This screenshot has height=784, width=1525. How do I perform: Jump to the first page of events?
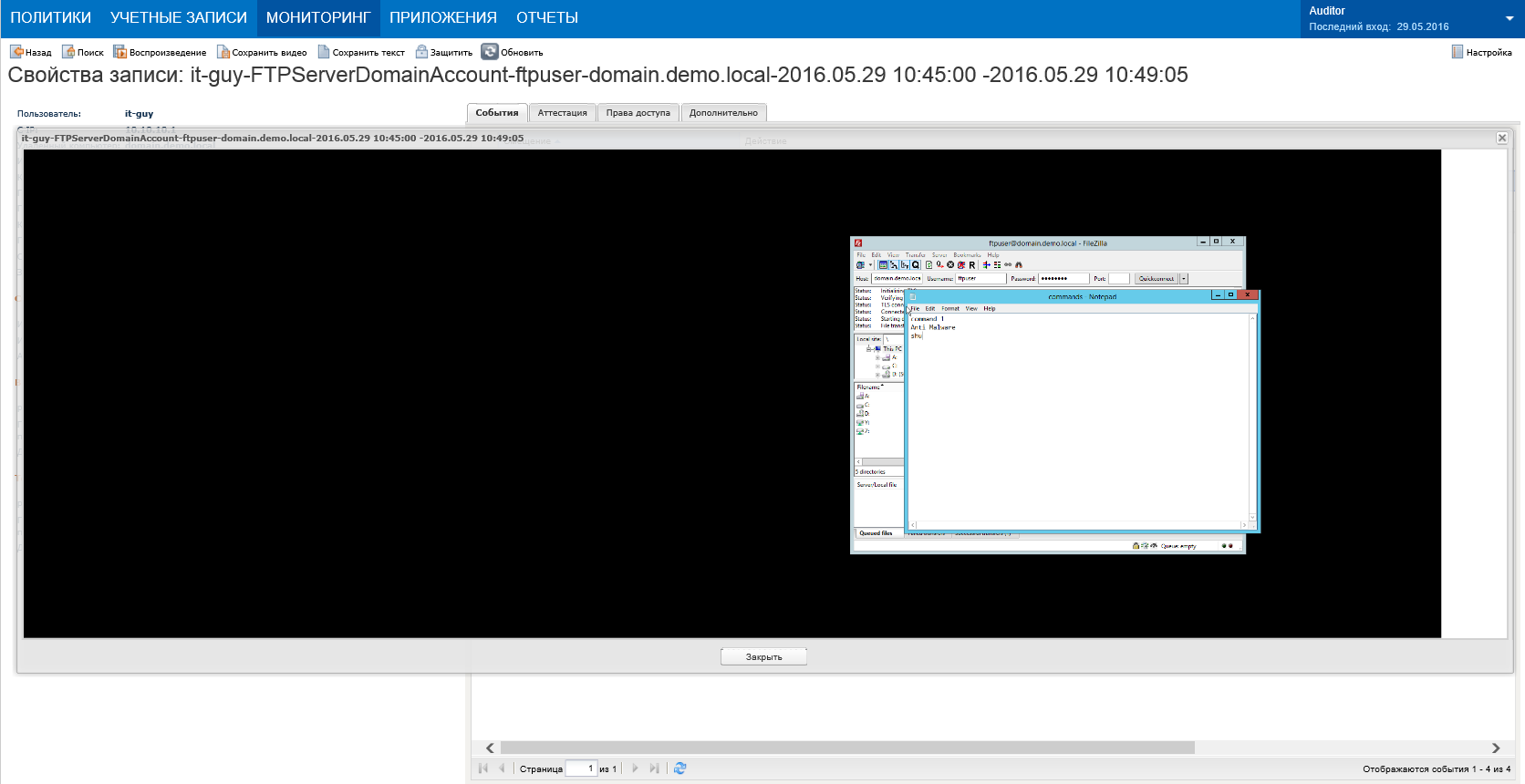point(483,769)
